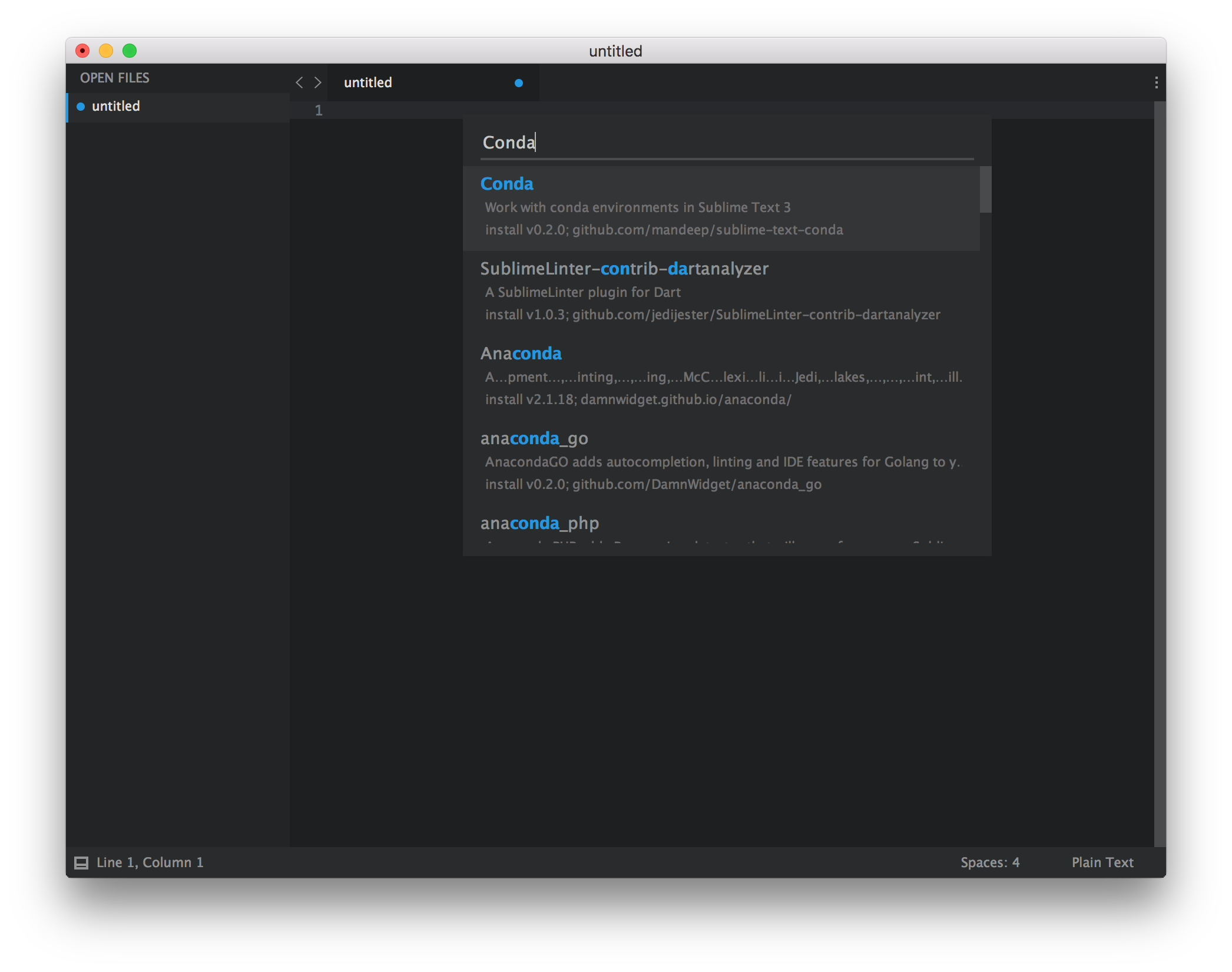
Task: Click the blue dot beside untitled in sidebar
Action: (x=81, y=107)
